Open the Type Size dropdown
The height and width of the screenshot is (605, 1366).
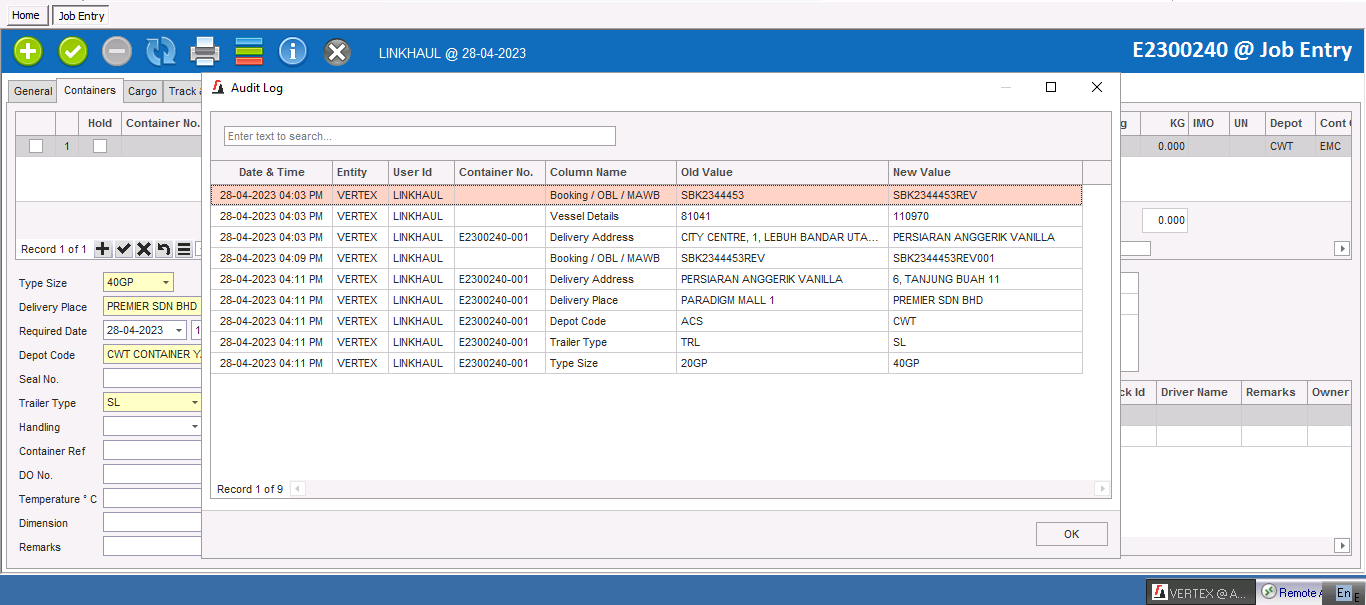[165, 283]
